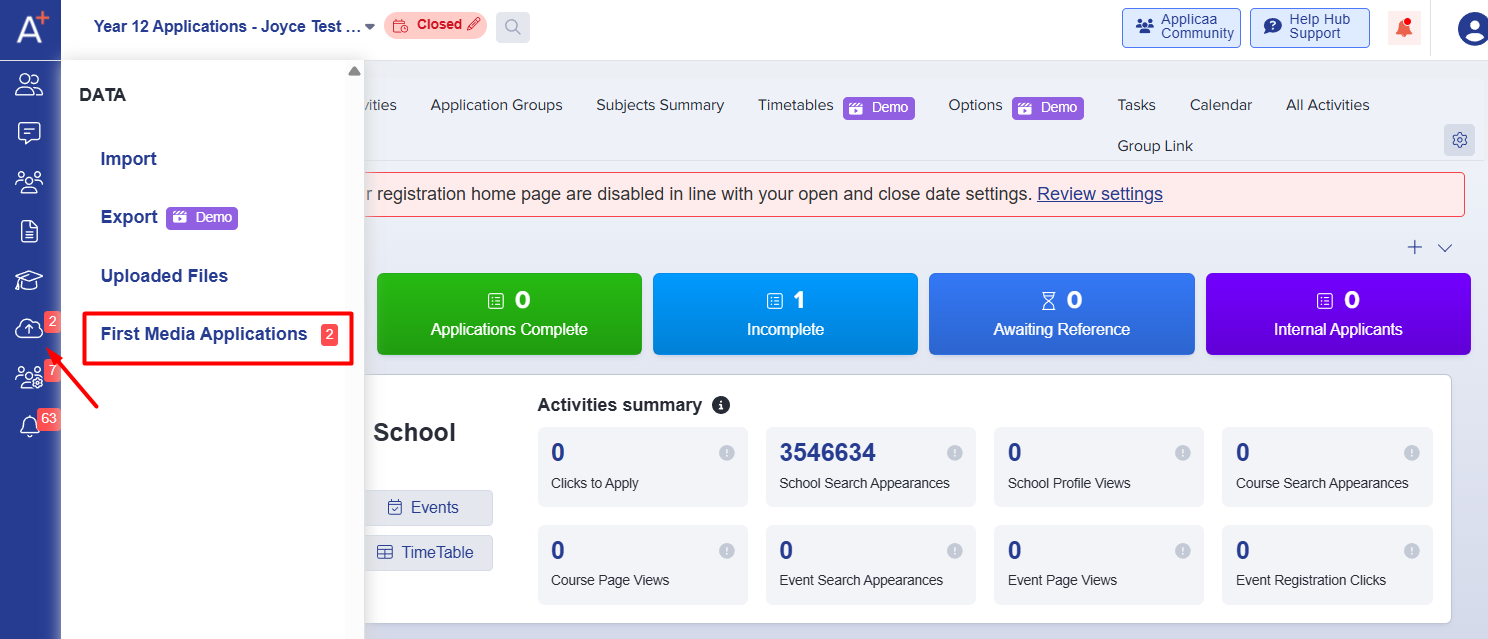Click info icon beside Activities summary

pos(720,405)
